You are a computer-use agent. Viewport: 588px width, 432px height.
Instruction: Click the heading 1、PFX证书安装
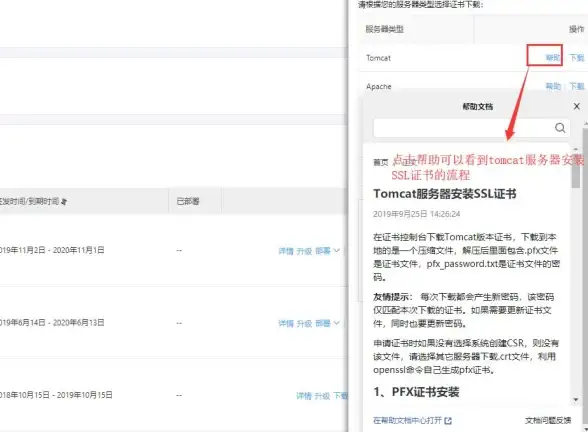[416, 392]
